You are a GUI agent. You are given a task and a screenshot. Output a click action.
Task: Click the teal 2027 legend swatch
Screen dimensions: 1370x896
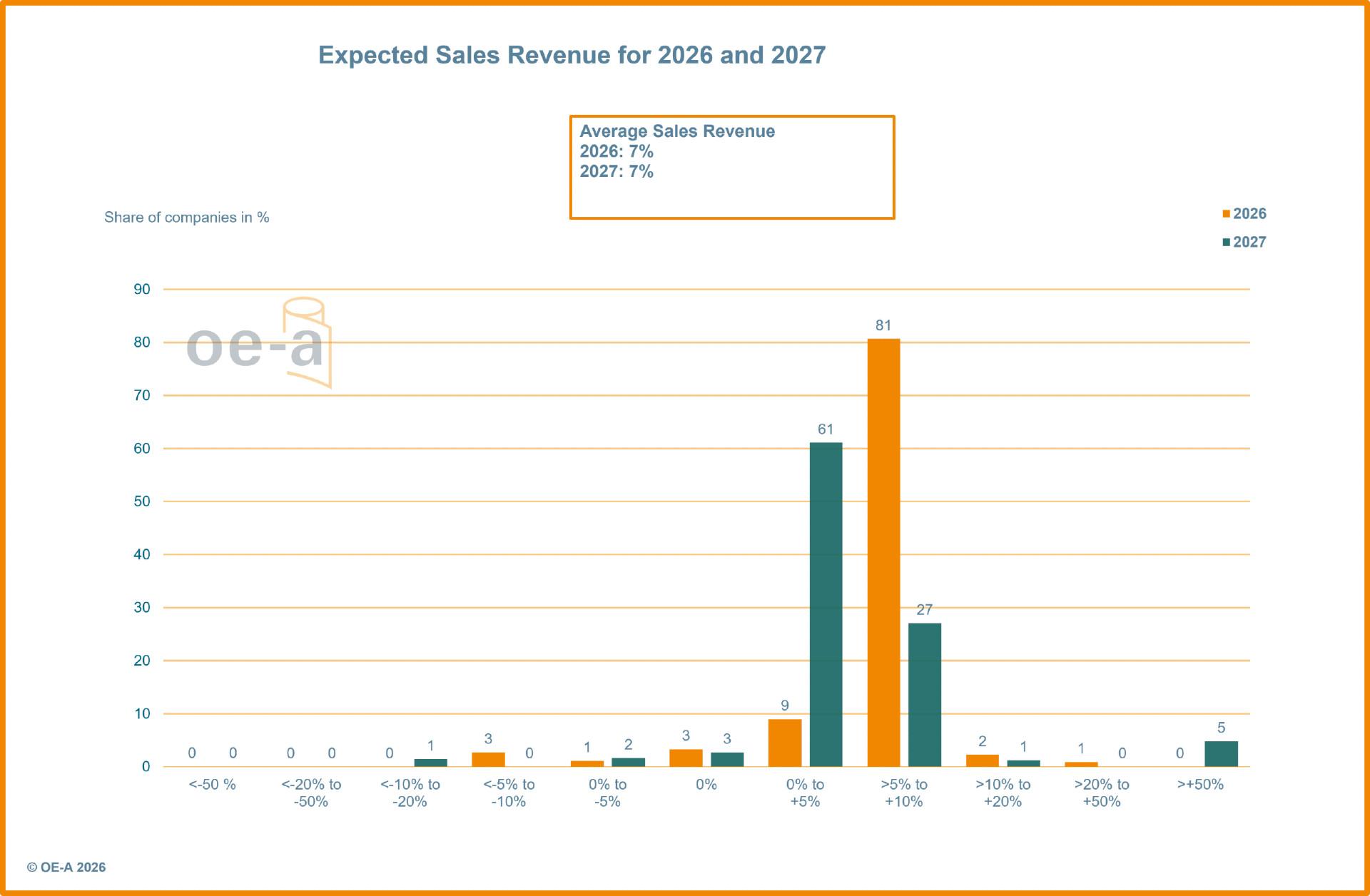coord(1226,243)
